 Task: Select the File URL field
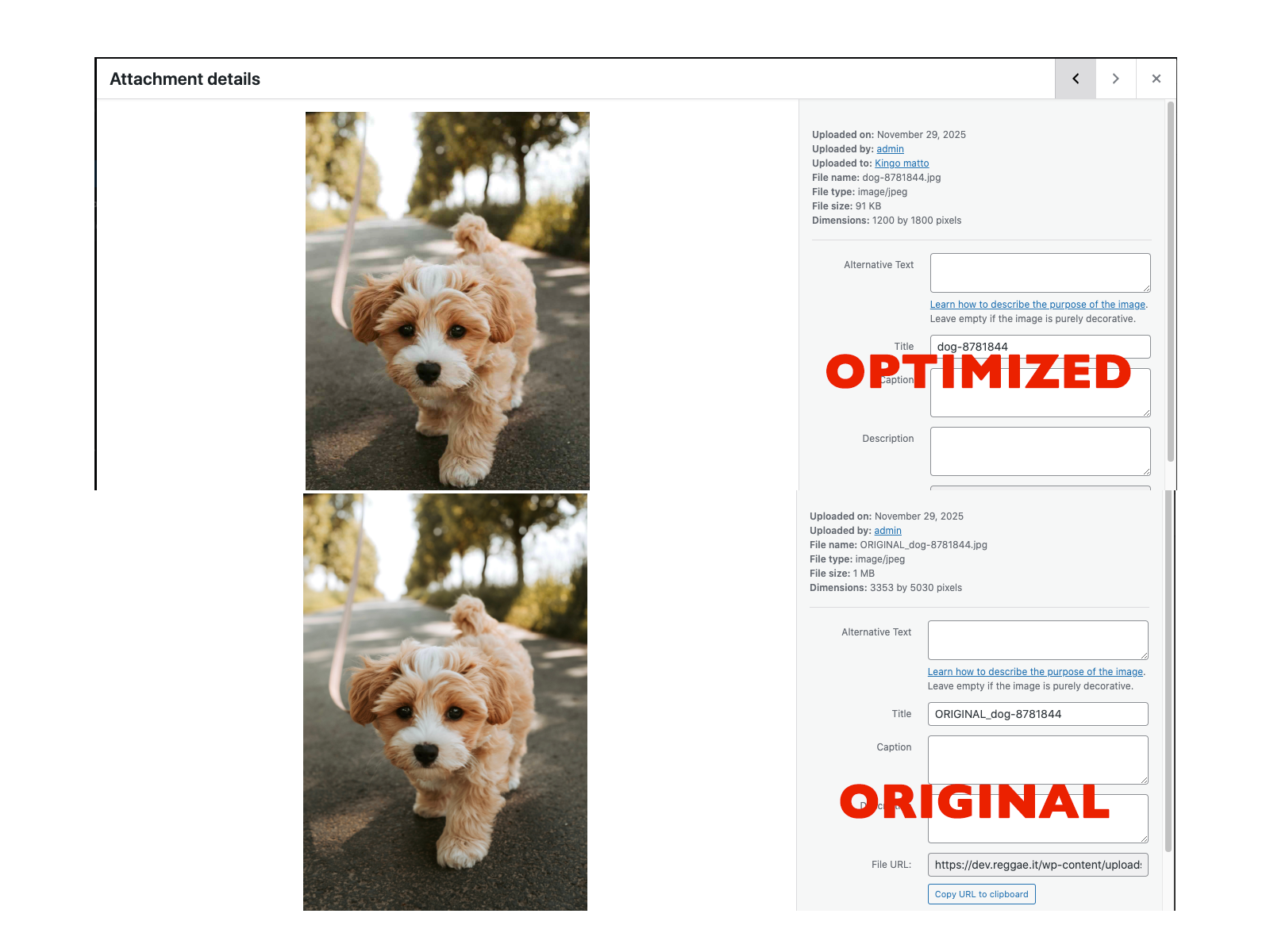(1037, 865)
